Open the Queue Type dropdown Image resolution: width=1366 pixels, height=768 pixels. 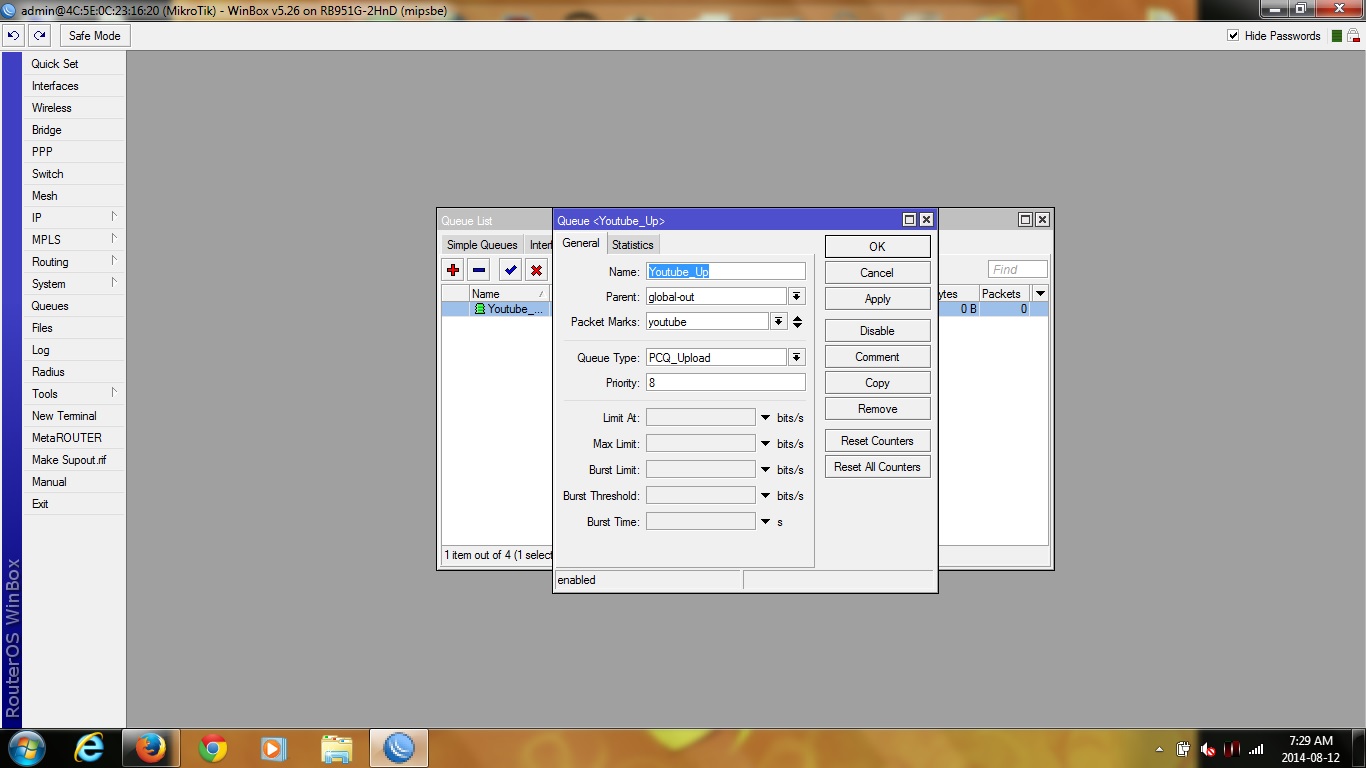point(796,358)
